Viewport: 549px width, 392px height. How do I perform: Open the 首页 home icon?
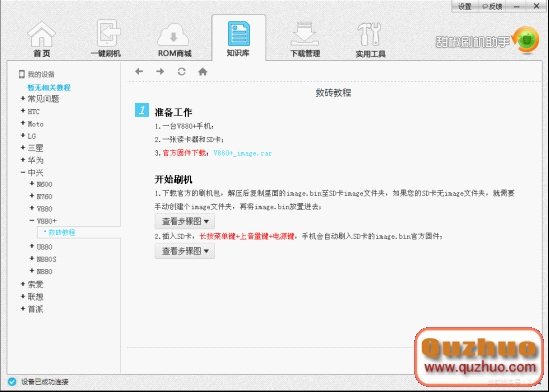pos(42,34)
